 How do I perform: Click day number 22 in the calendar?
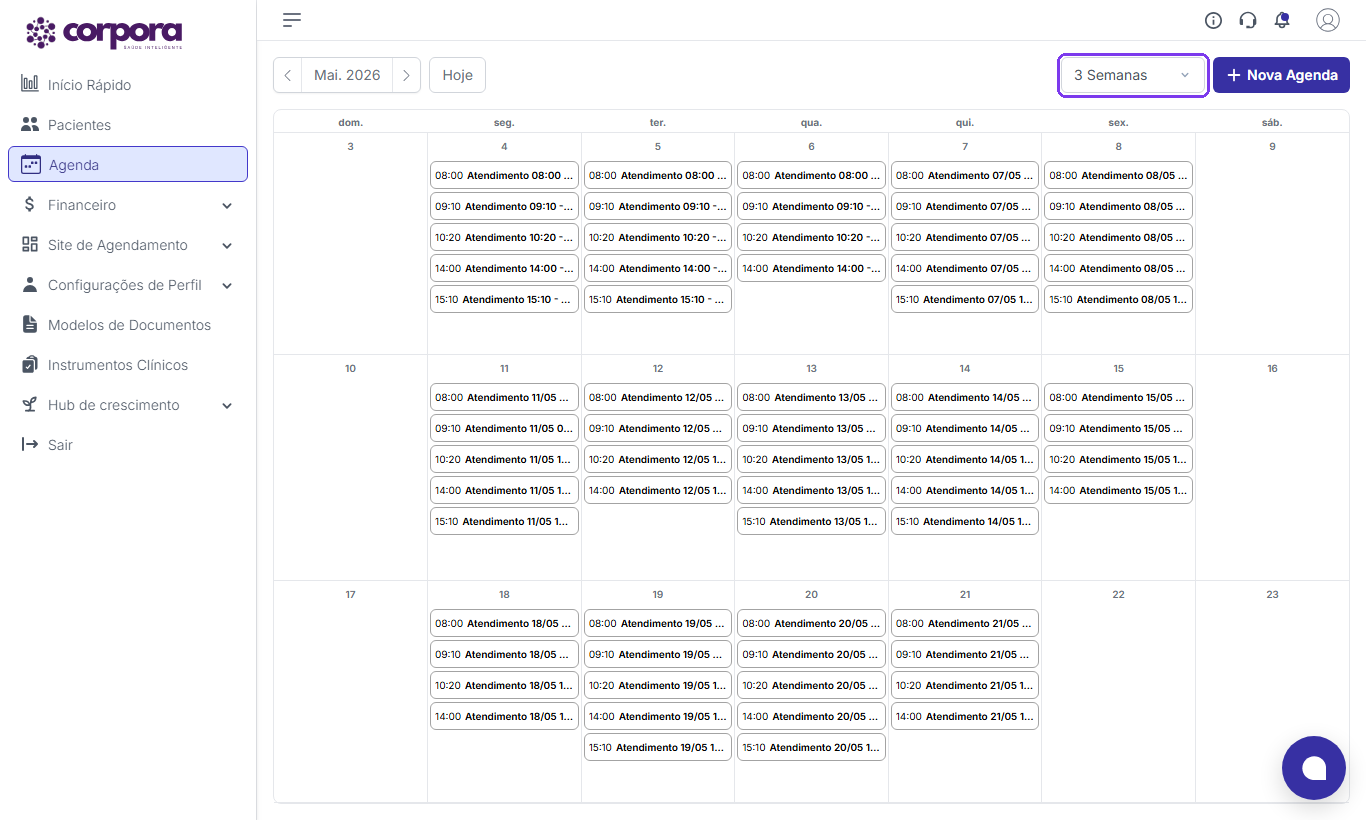(x=1118, y=594)
